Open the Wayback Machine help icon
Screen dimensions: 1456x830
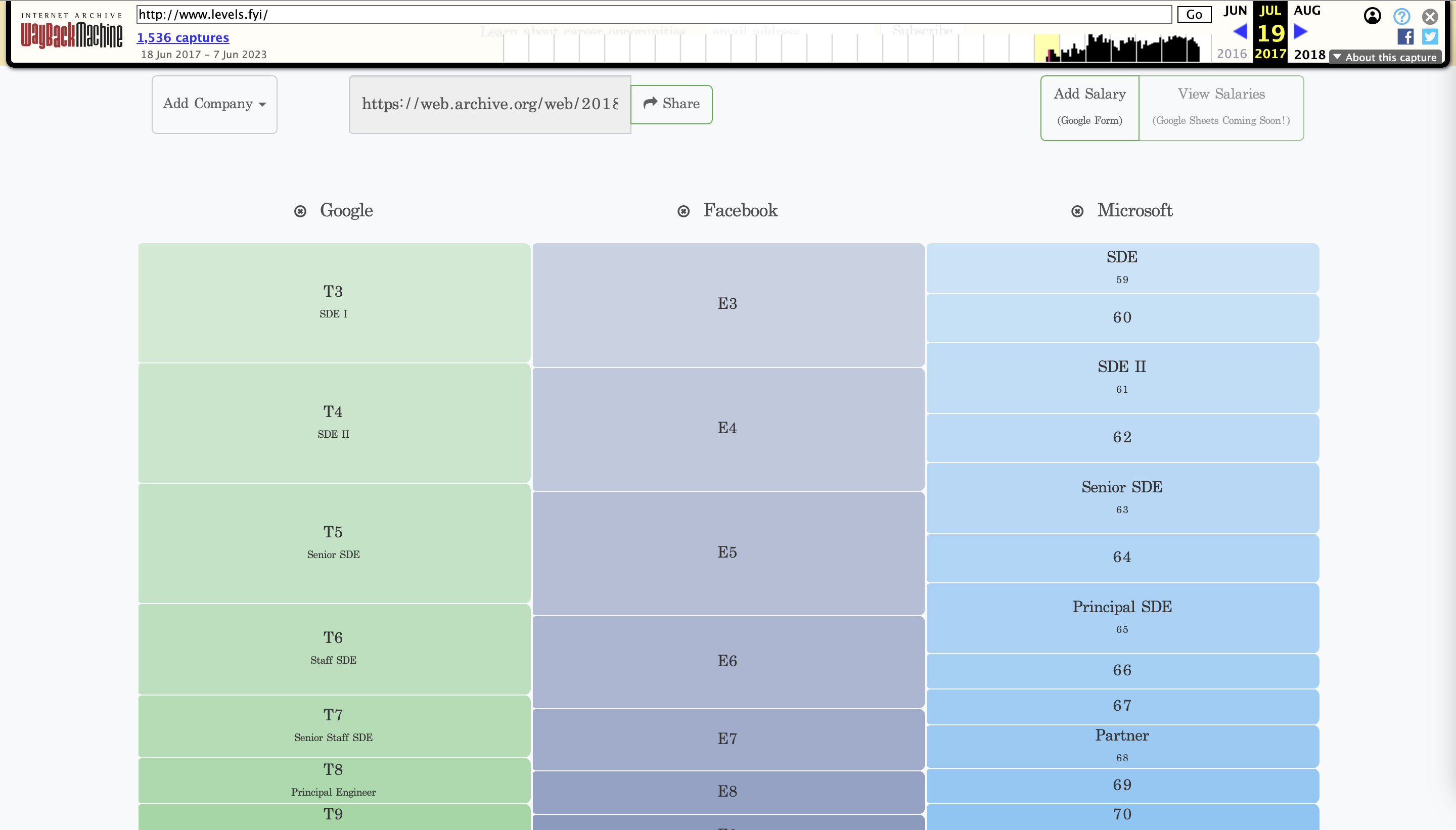pyautogui.click(x=1401, y=16)
